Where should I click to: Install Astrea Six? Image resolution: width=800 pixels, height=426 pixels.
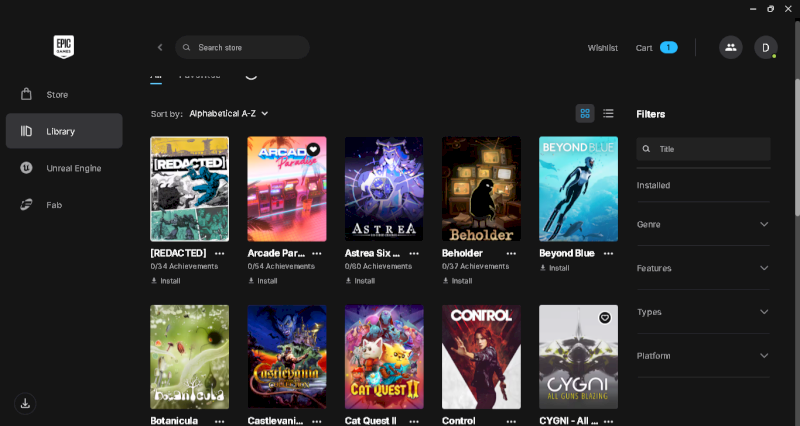pos(360,281)
